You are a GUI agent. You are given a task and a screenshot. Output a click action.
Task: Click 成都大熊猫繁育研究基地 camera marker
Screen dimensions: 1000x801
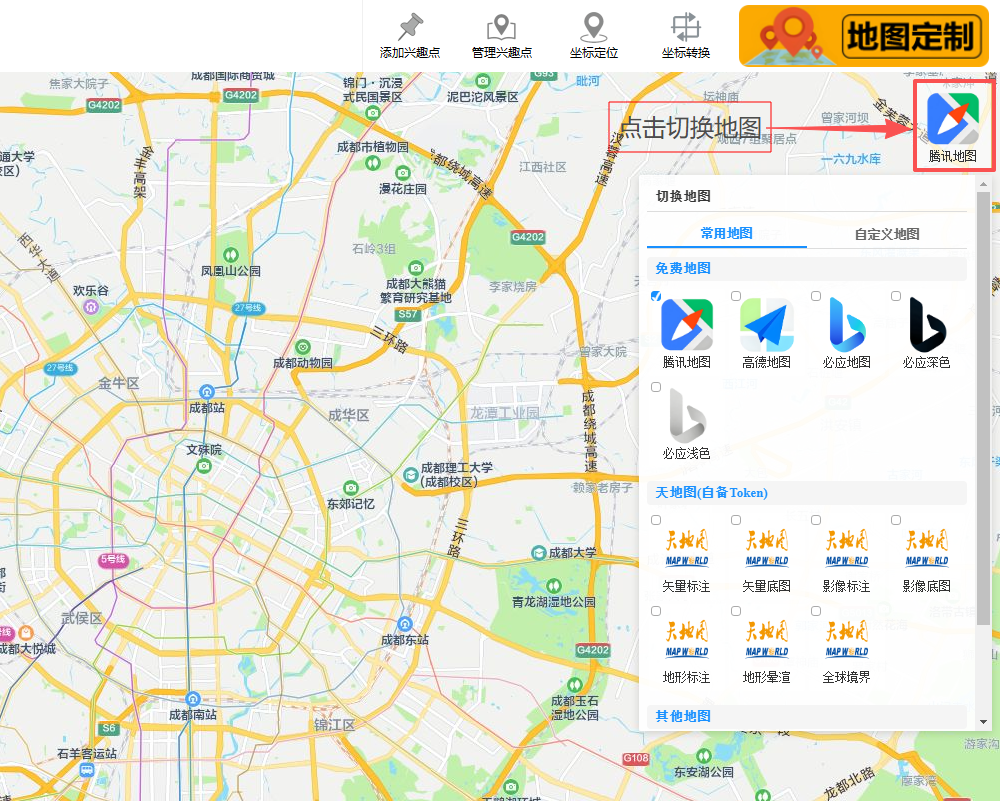coord(416,267)
